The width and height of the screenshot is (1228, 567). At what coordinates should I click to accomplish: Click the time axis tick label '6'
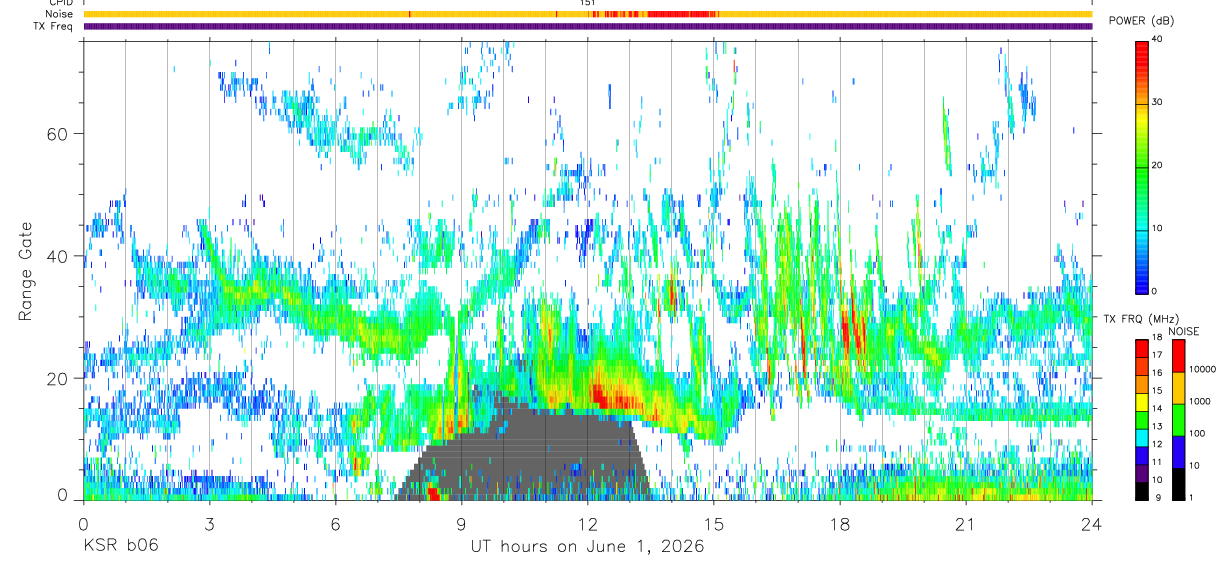[335, 525]
